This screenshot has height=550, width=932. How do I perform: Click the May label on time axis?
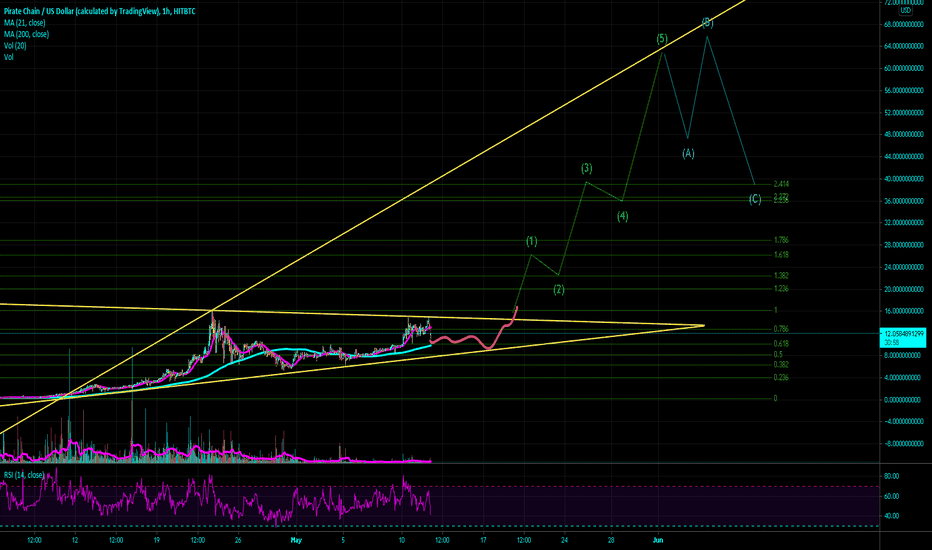tap(296, 540)
